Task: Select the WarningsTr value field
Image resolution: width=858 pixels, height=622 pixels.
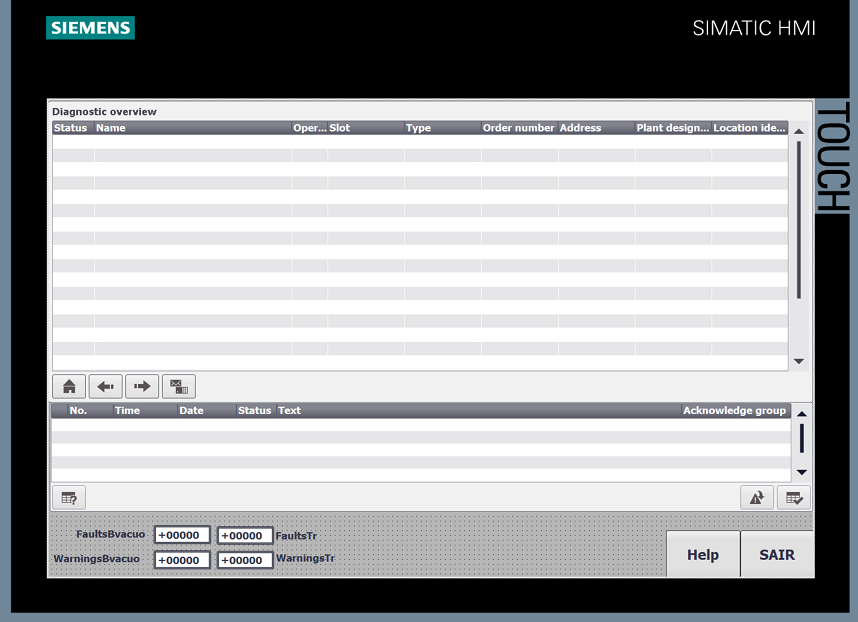Action: pos(245,560)
